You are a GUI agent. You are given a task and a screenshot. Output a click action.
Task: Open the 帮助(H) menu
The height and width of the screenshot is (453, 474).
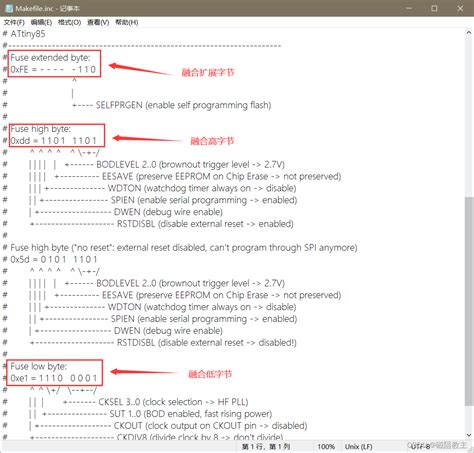[x=127, y=22]
